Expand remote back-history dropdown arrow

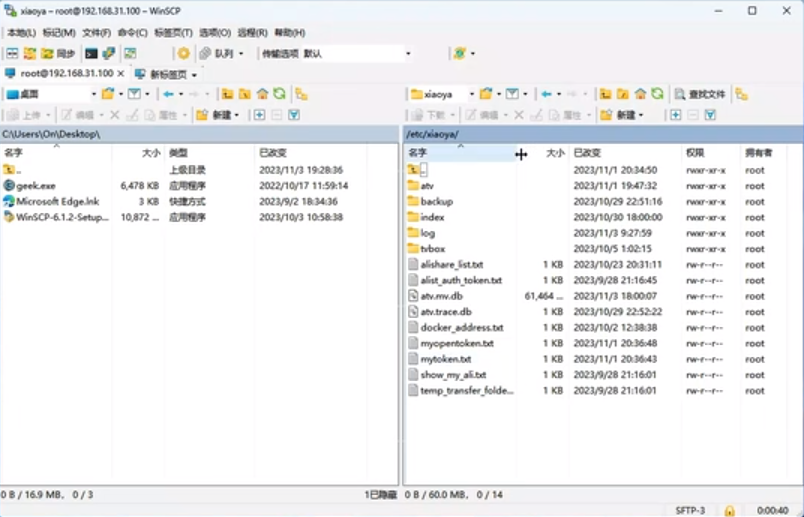point(559,94)
